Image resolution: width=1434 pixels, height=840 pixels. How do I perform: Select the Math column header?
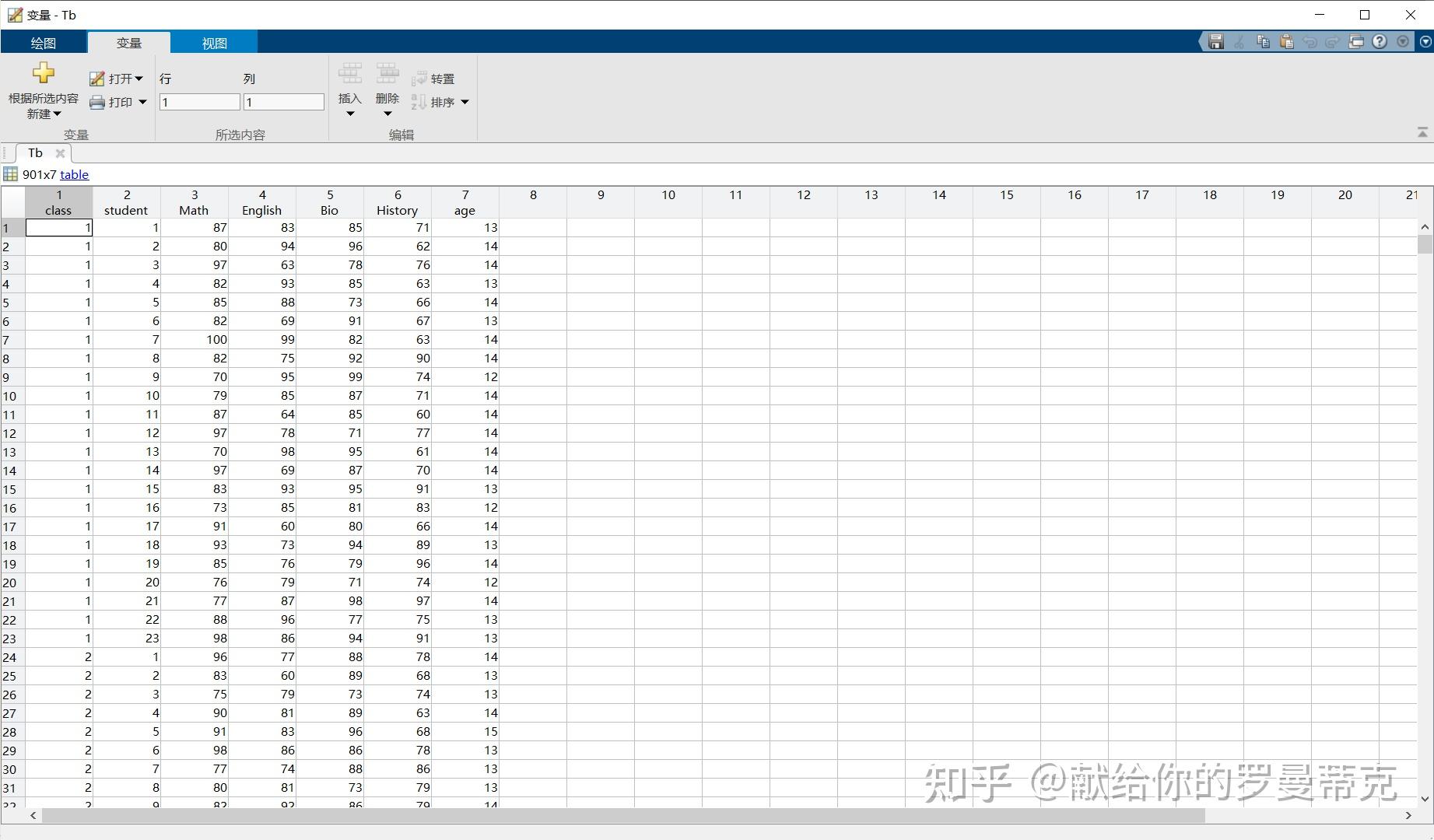(x=194, y=202)
